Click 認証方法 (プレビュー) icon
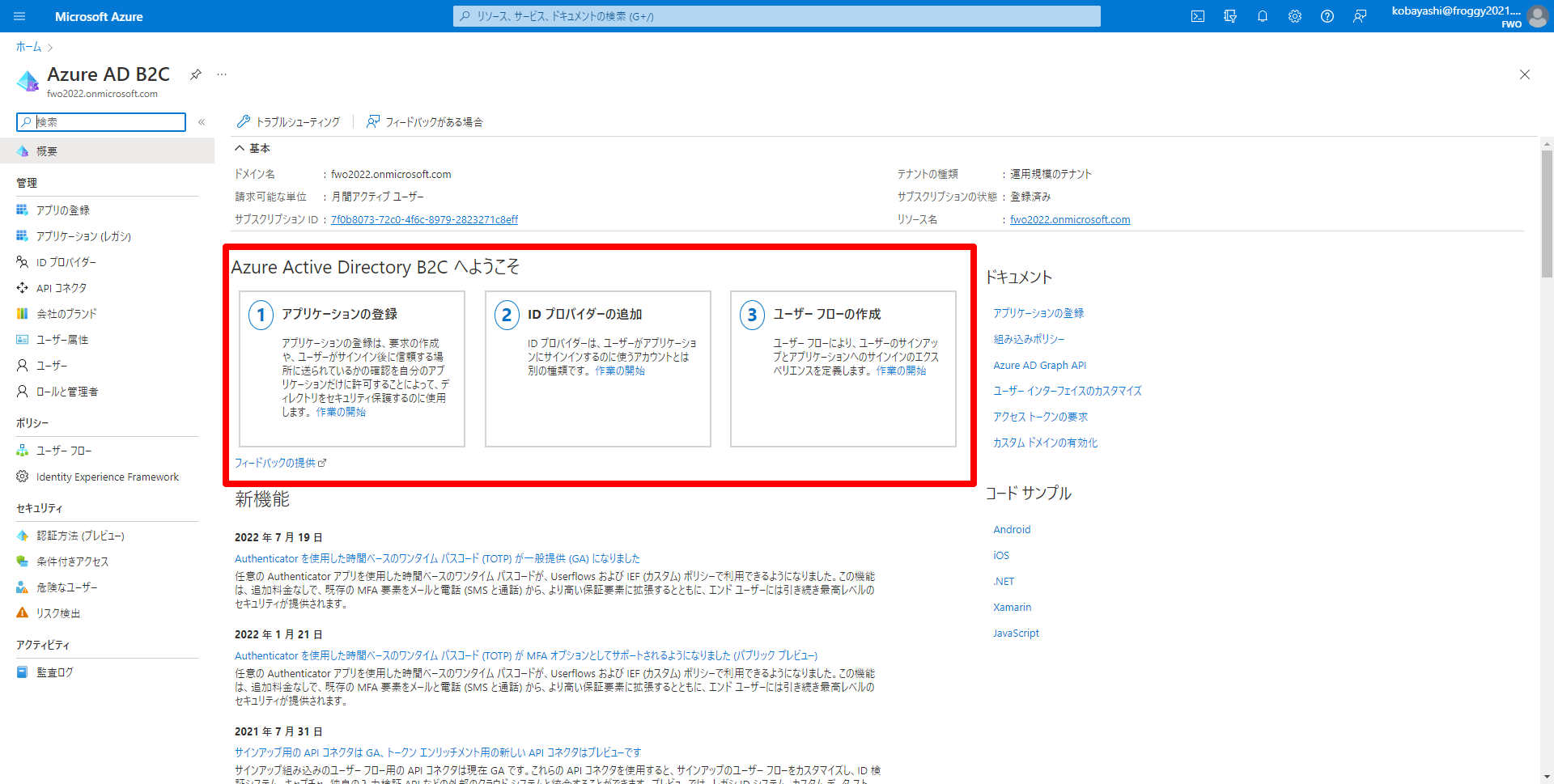 pyautogui.click(x=23, y=536)
